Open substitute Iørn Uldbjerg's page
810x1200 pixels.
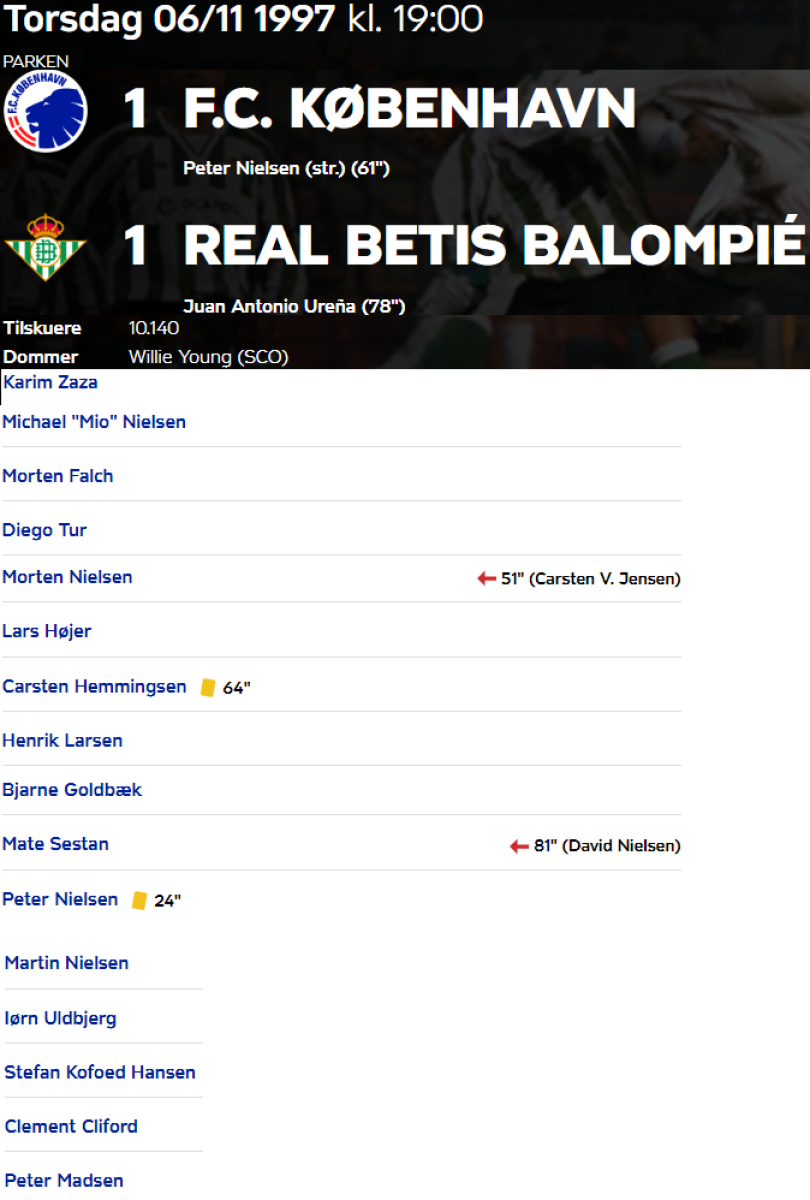pos(61,1018)
